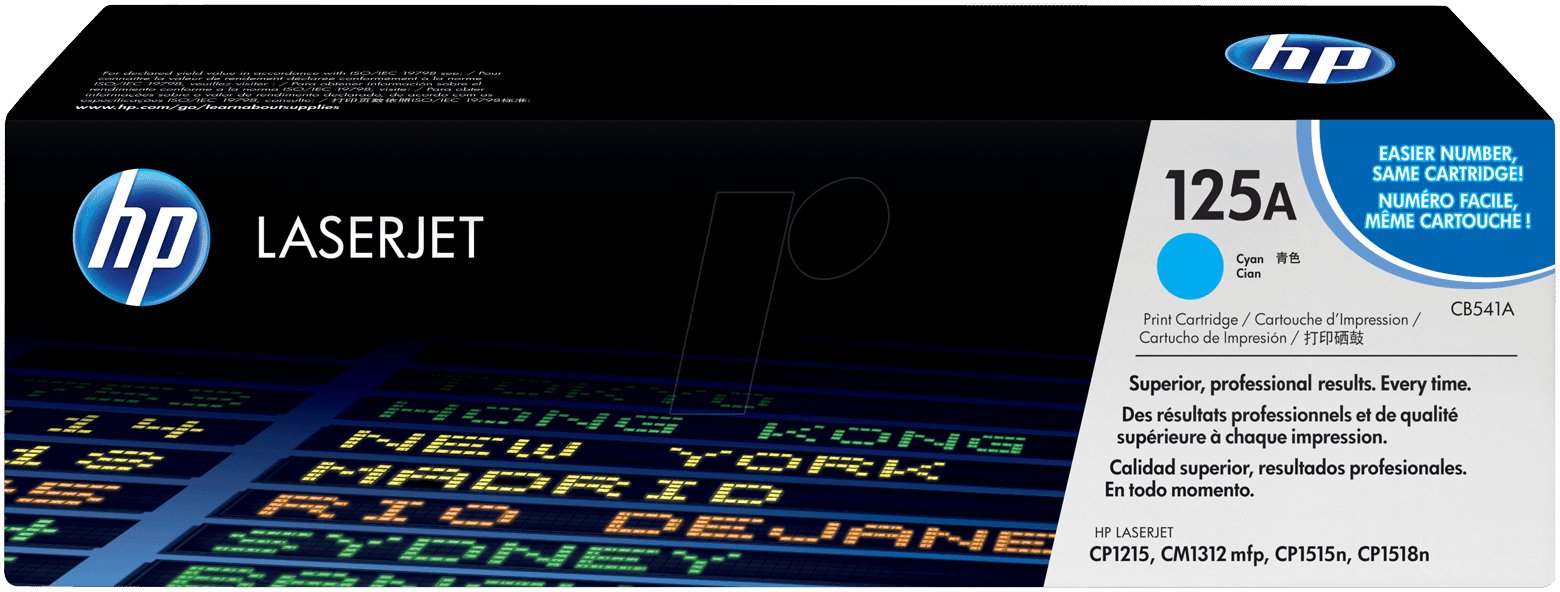Click "Des résultats professionnels et de qualité"
Screen dimensions: 1560x592
click(x=1288, y=414)
